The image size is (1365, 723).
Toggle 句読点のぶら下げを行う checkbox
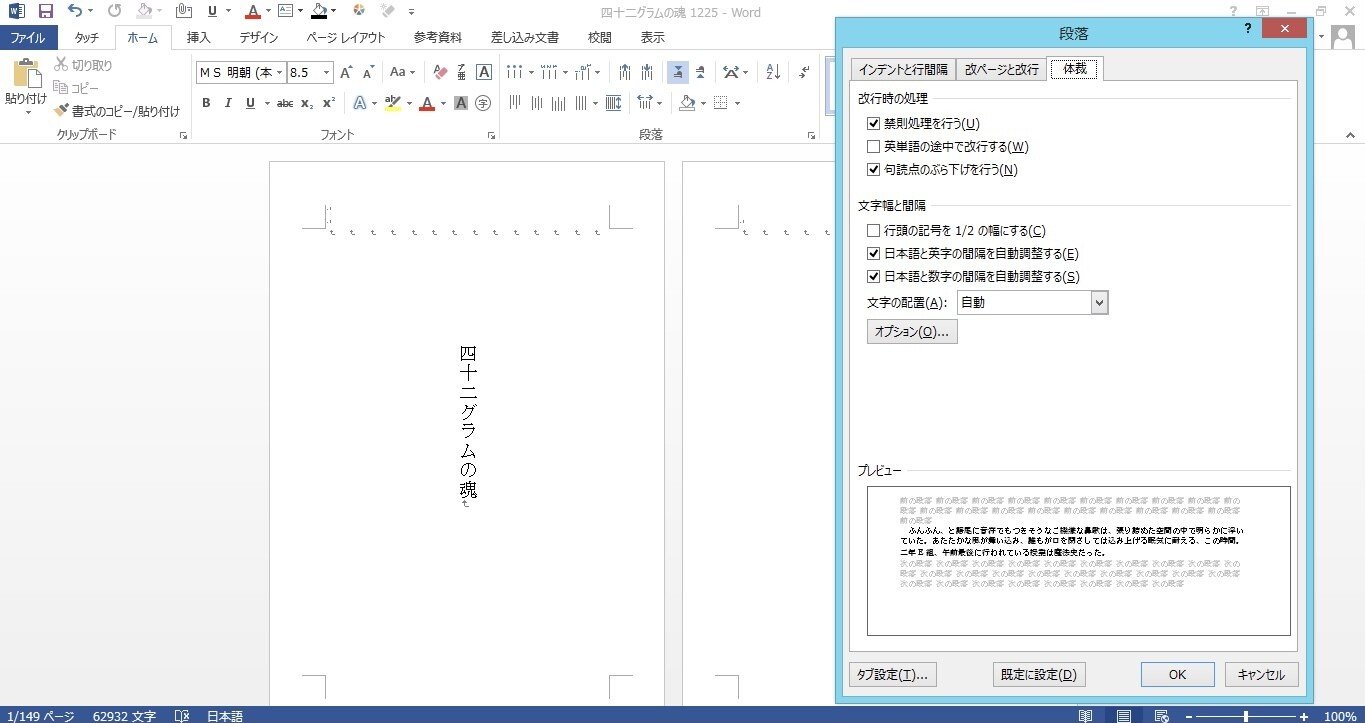pyautogui.click(x=874, y=169)
